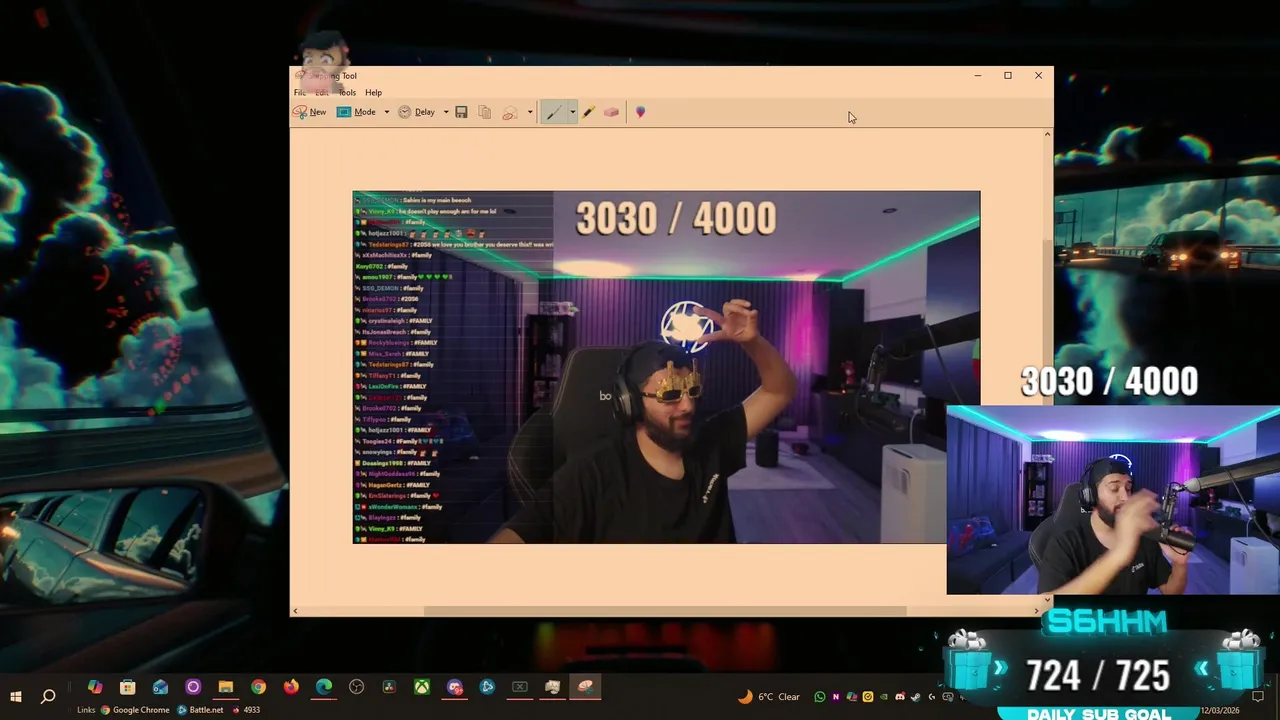Select the Eraser tool
Screen dimensions: 1280x720
pyautogui.click(x=611, y=112)
